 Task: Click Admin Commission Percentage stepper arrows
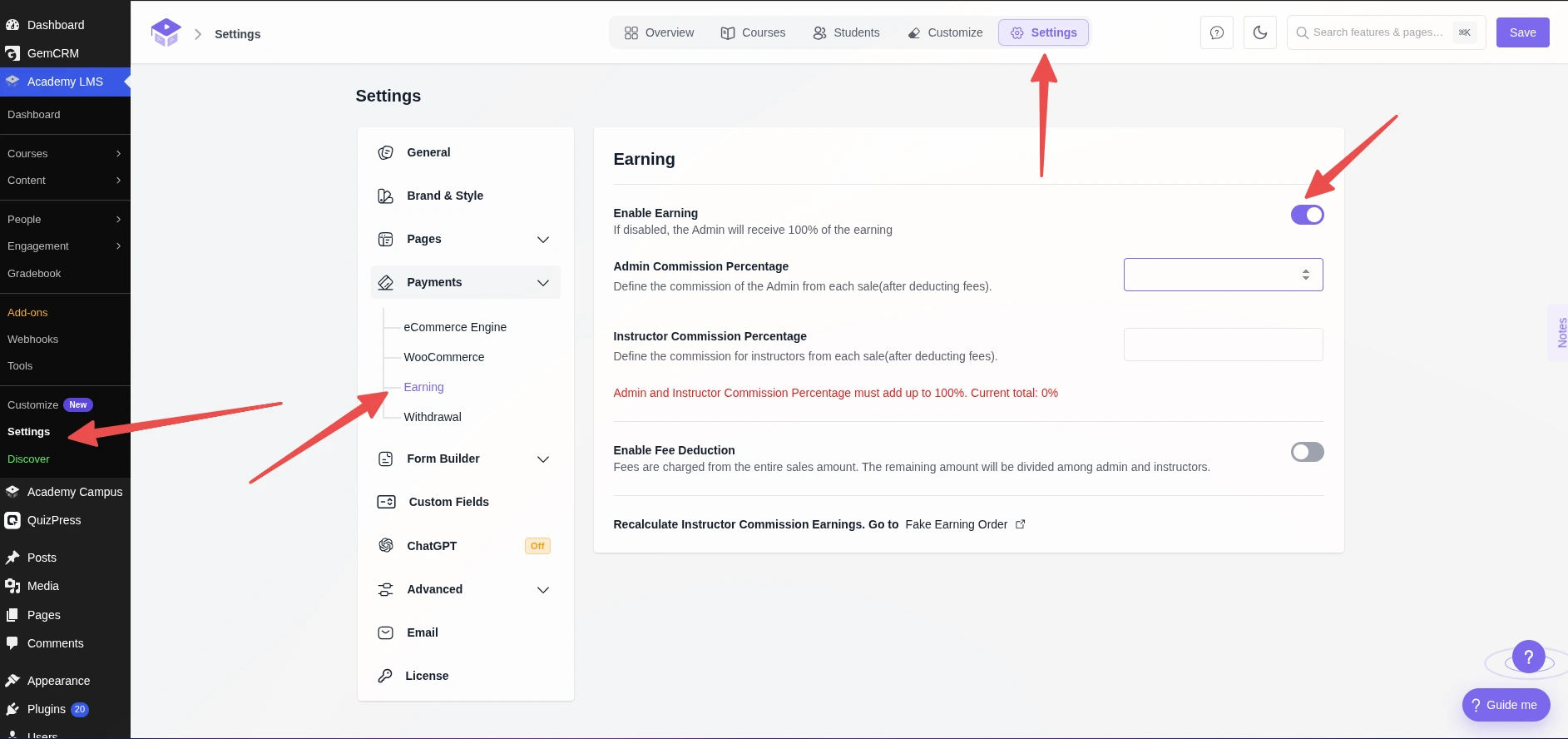1306,275
